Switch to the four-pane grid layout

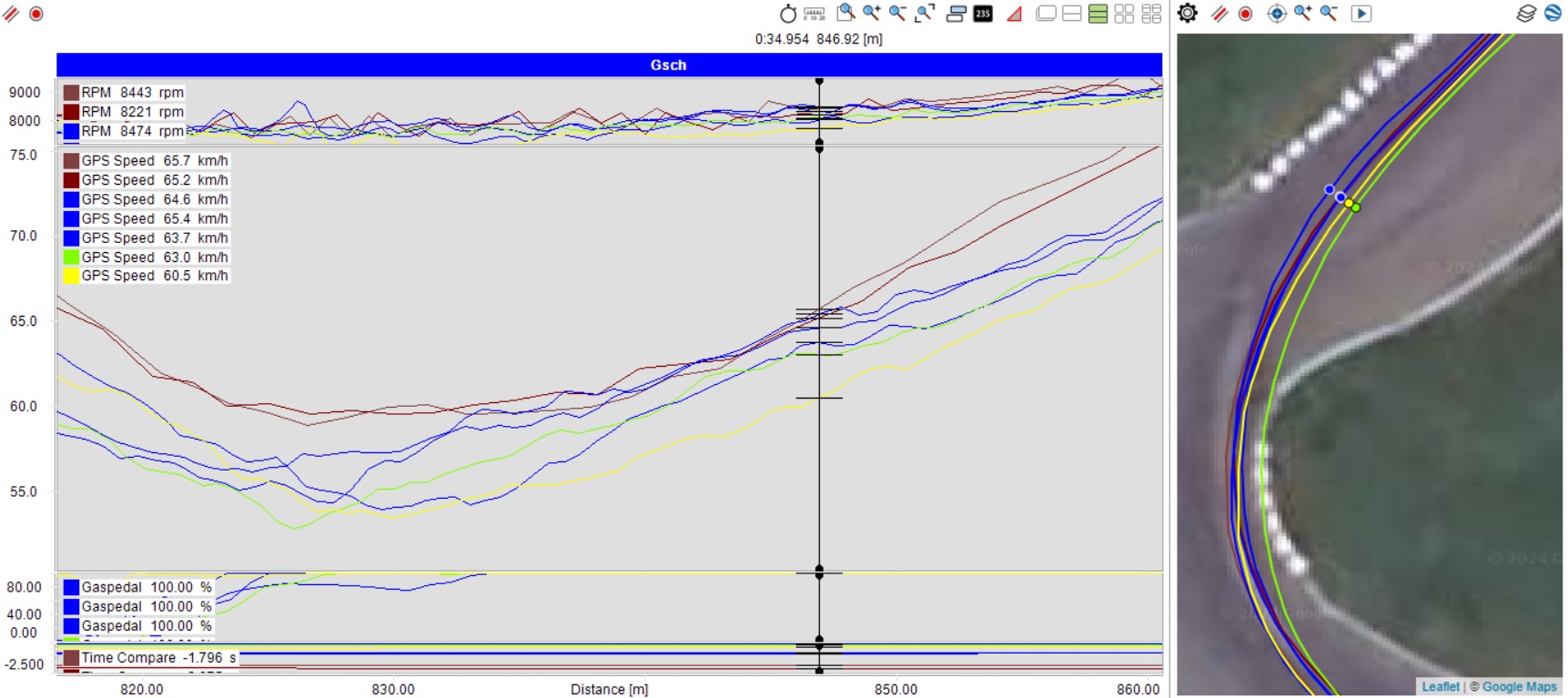[1125, 14]
